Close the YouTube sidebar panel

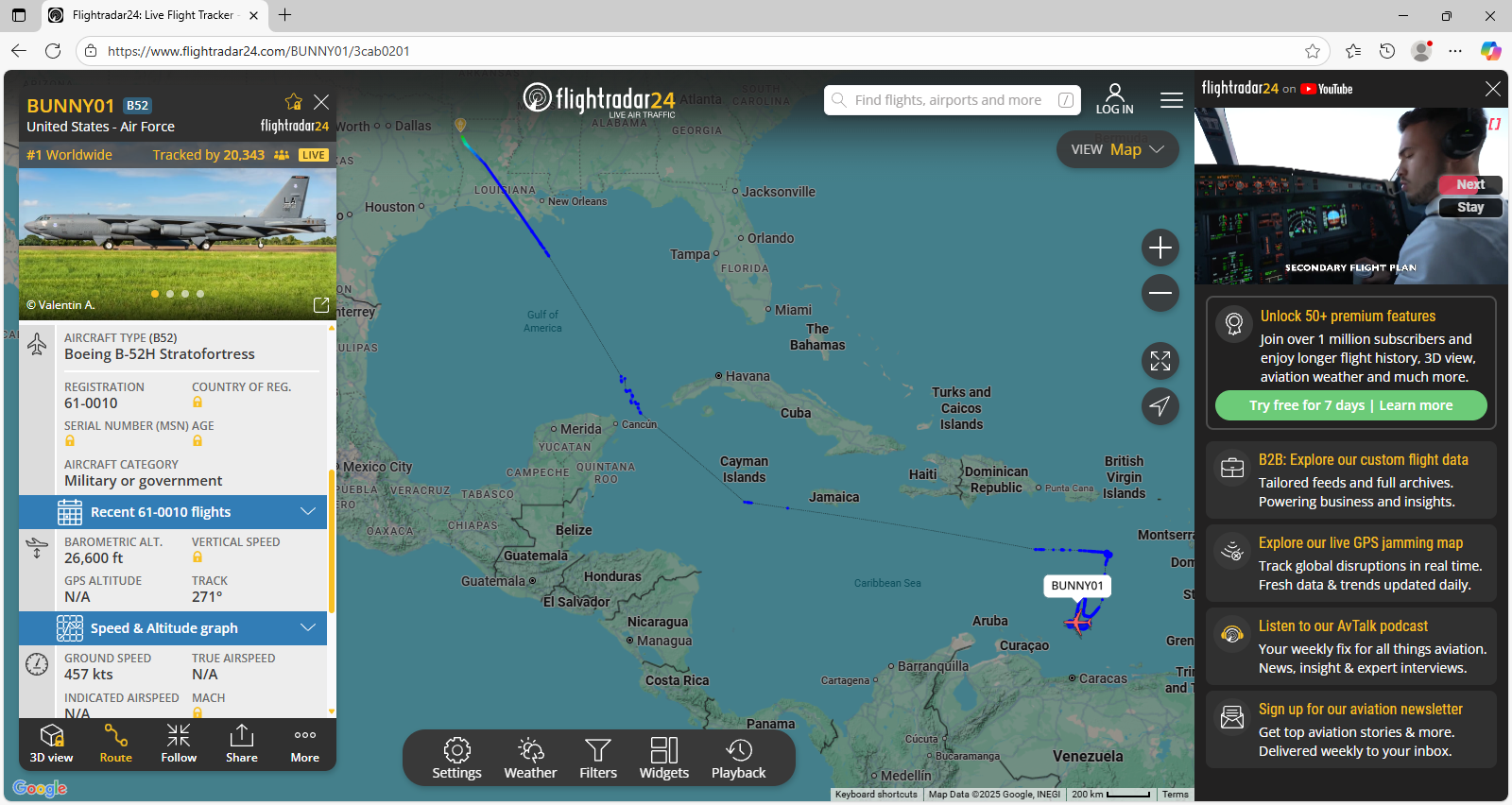click(1493, 89)
